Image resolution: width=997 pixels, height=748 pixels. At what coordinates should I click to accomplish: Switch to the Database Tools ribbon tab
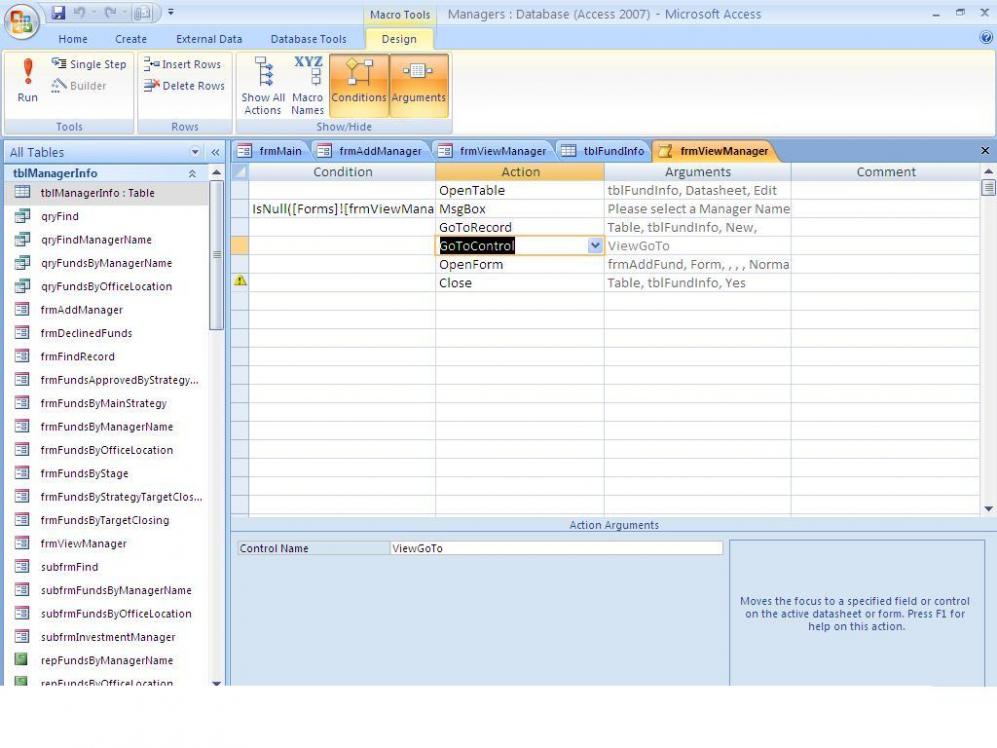coord(308,39)
